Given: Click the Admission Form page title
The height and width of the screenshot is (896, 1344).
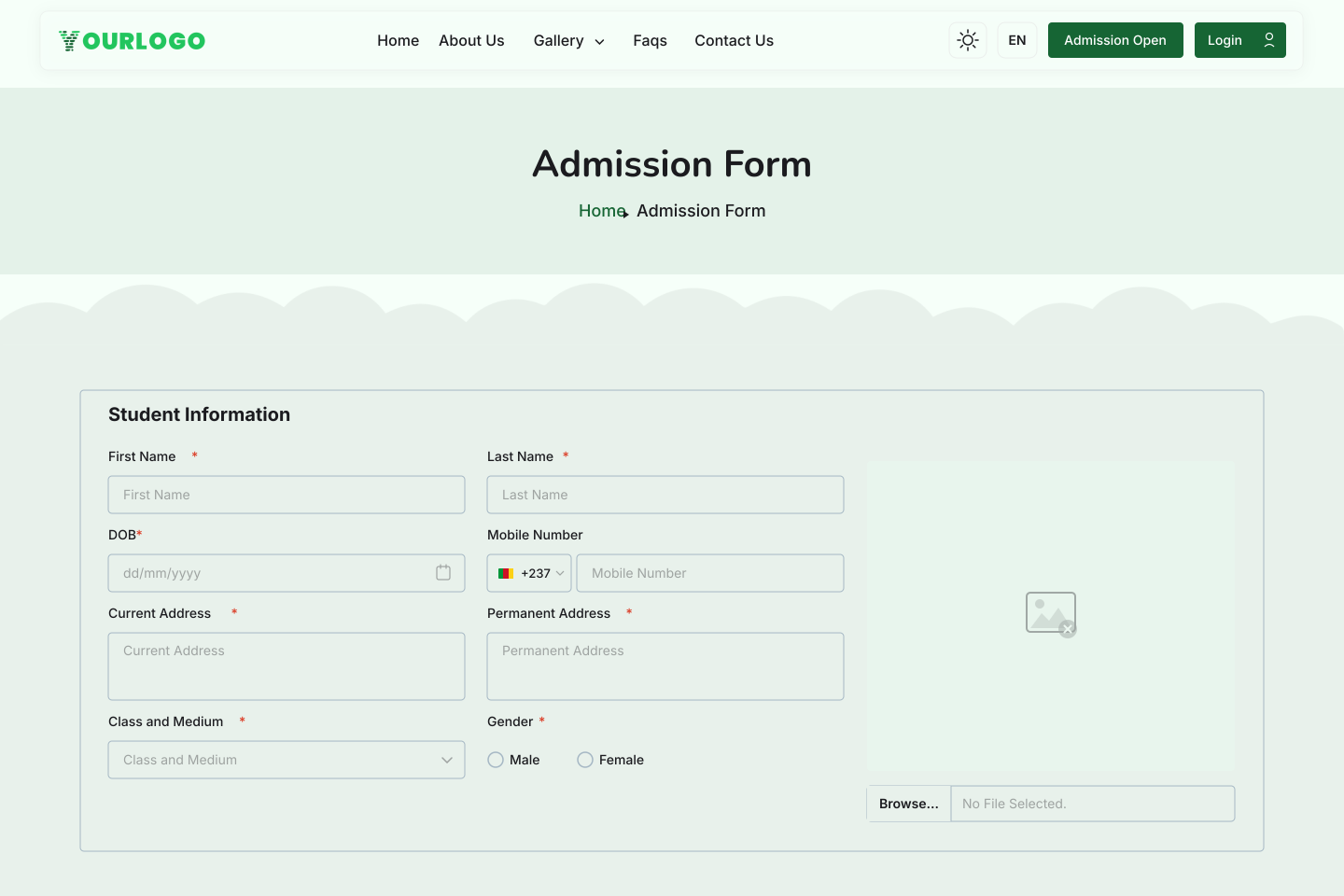Looking at the screenshot, I should point(672,164).
